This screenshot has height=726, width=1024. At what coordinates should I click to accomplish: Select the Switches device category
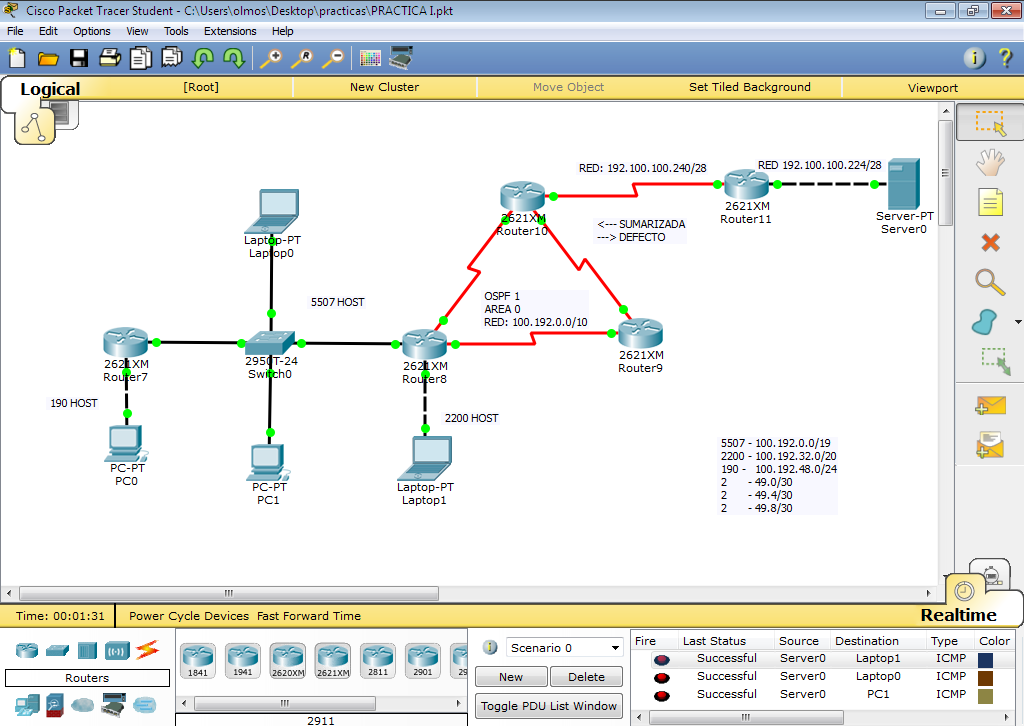tap(57, 651)
